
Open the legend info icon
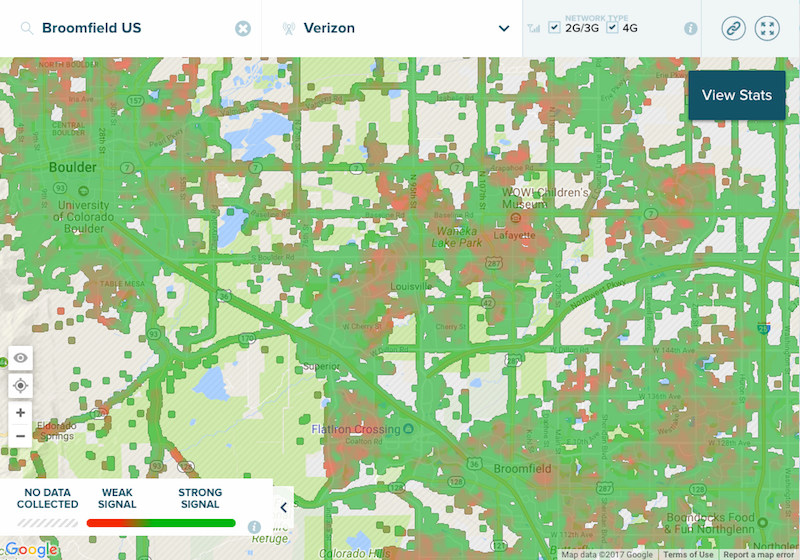coord(254,527)
